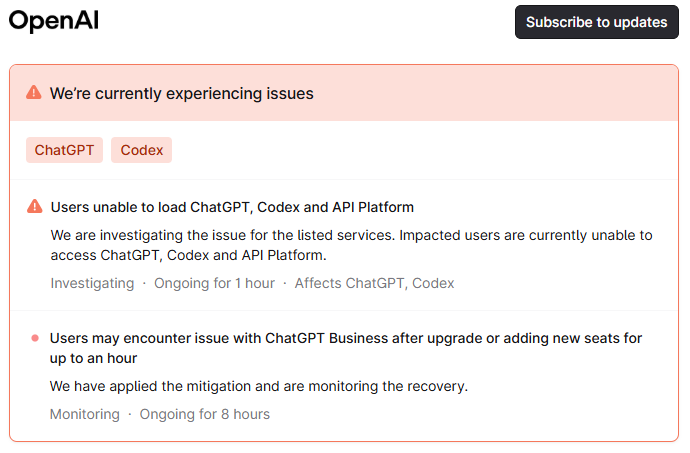Click the warning icon beside "Users unable to load"

click(x=35, y=207)
